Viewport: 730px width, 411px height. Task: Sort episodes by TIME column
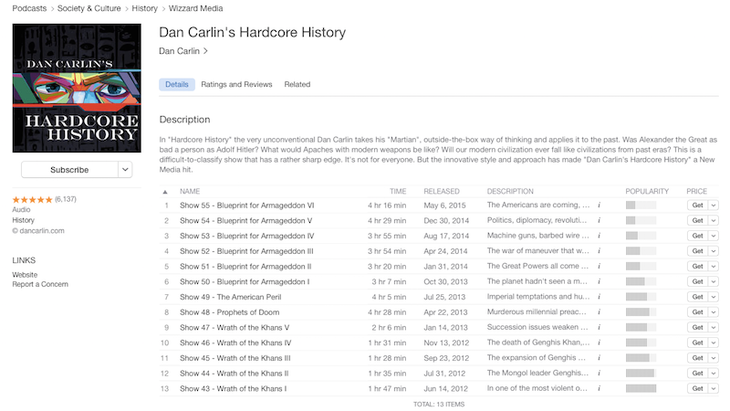click(x=398, y=191)
